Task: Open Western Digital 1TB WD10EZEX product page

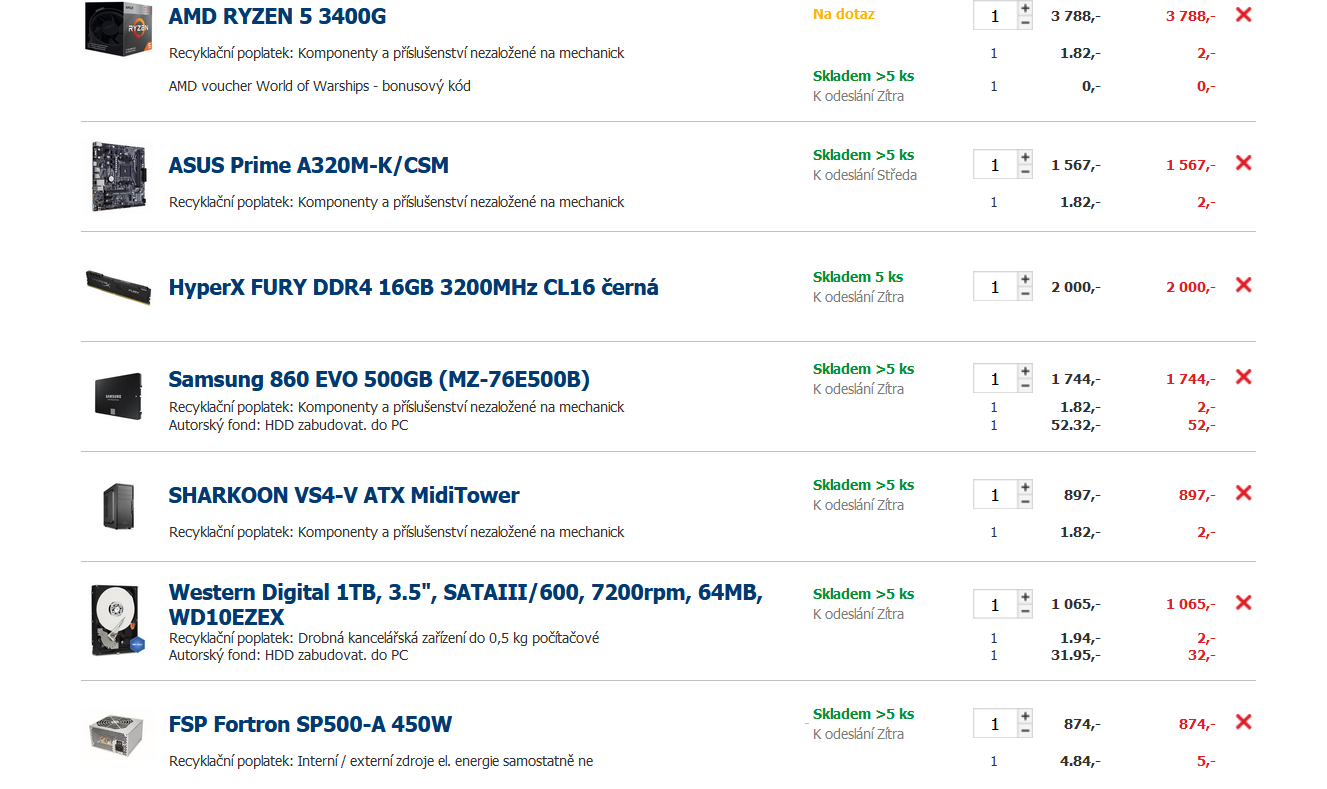Action: click(x=466, y=605)
